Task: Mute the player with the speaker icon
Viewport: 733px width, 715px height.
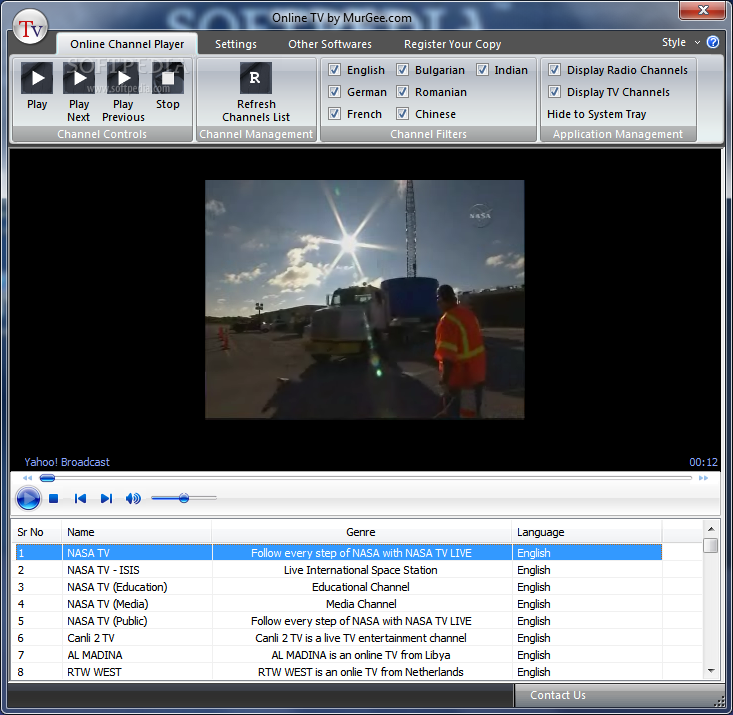Action: coord(133,498)
